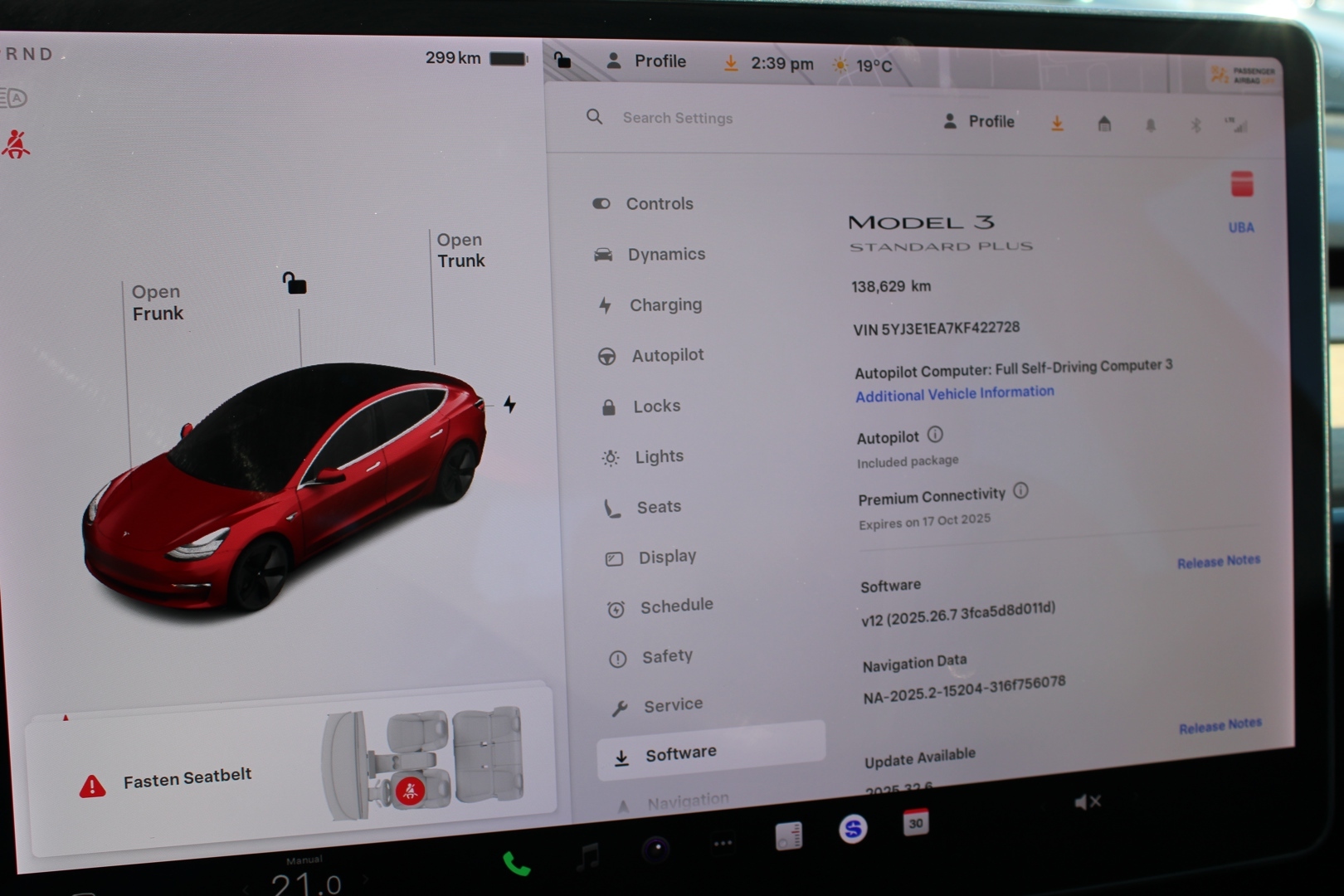Click the charge port lightning bolt icon
The width and height of the screenshot is (1344, 896).
click(x=509, y=404)
